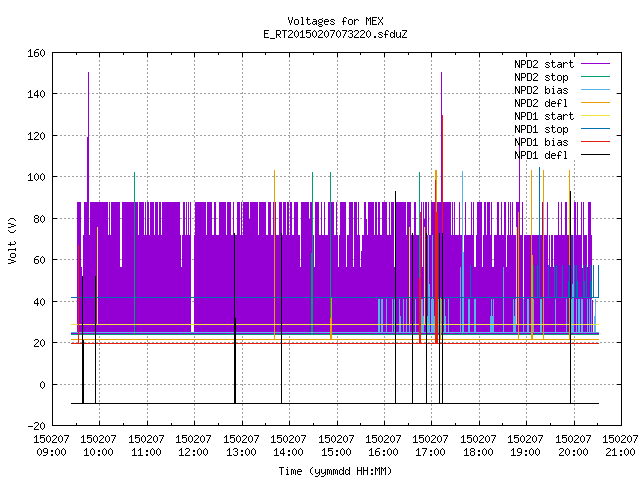
Task: Click the 'Time (yymmdd HH:MM)' x-axis label
Action: [335, 471]
